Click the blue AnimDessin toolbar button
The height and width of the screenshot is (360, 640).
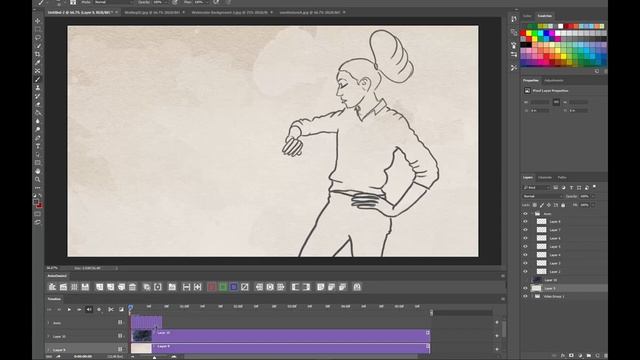pos(233,287)
